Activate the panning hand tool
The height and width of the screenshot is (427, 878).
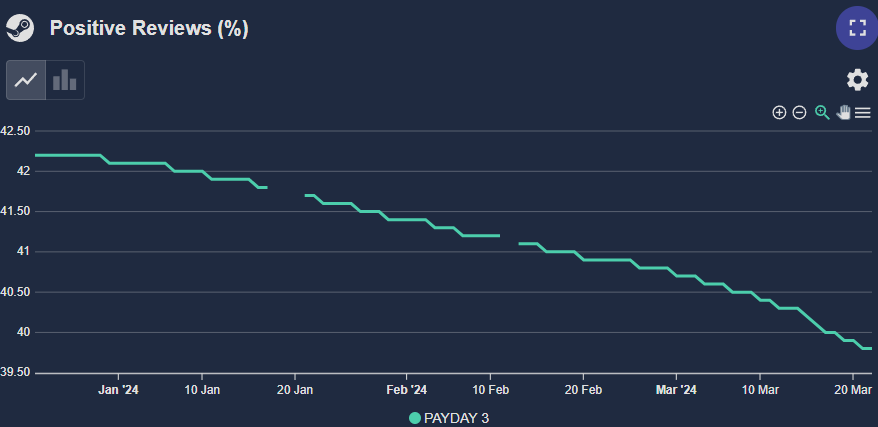843,112
